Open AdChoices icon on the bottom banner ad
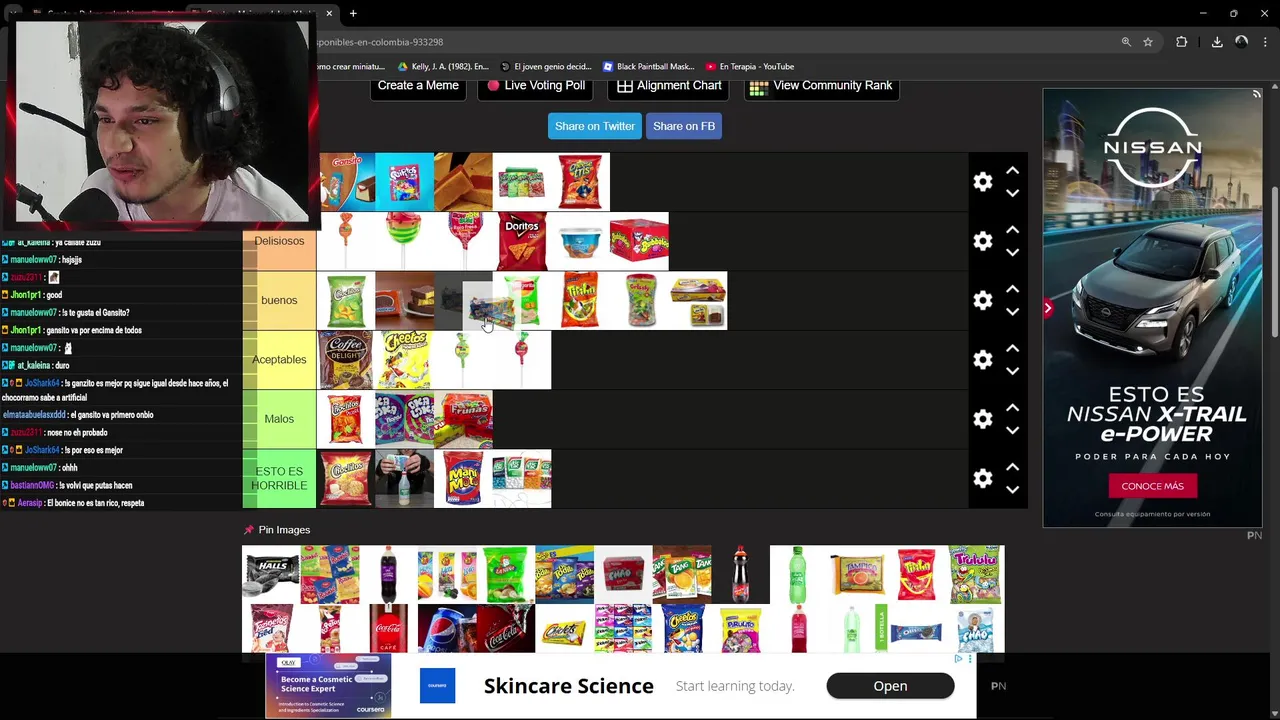 [x=958, y=659]
